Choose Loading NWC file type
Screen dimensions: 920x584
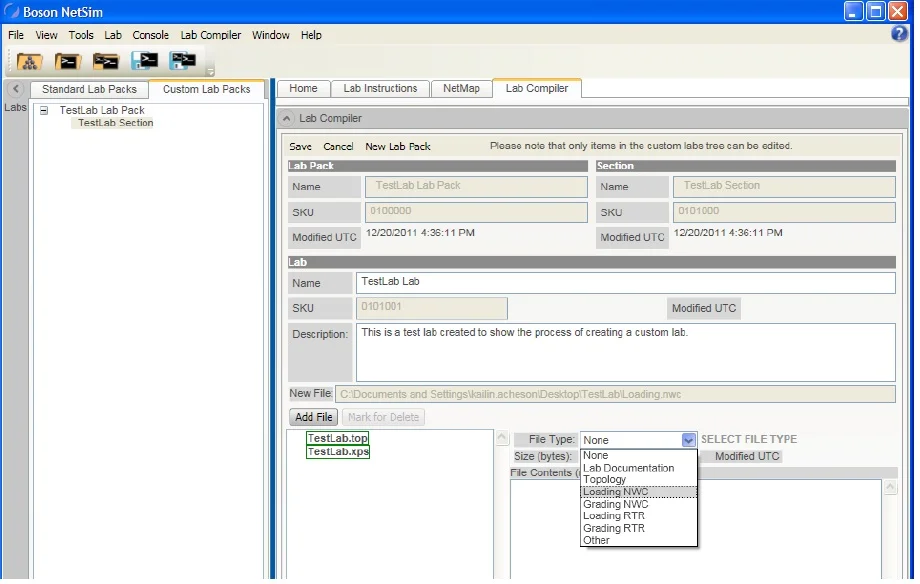(x=638, y=492)
